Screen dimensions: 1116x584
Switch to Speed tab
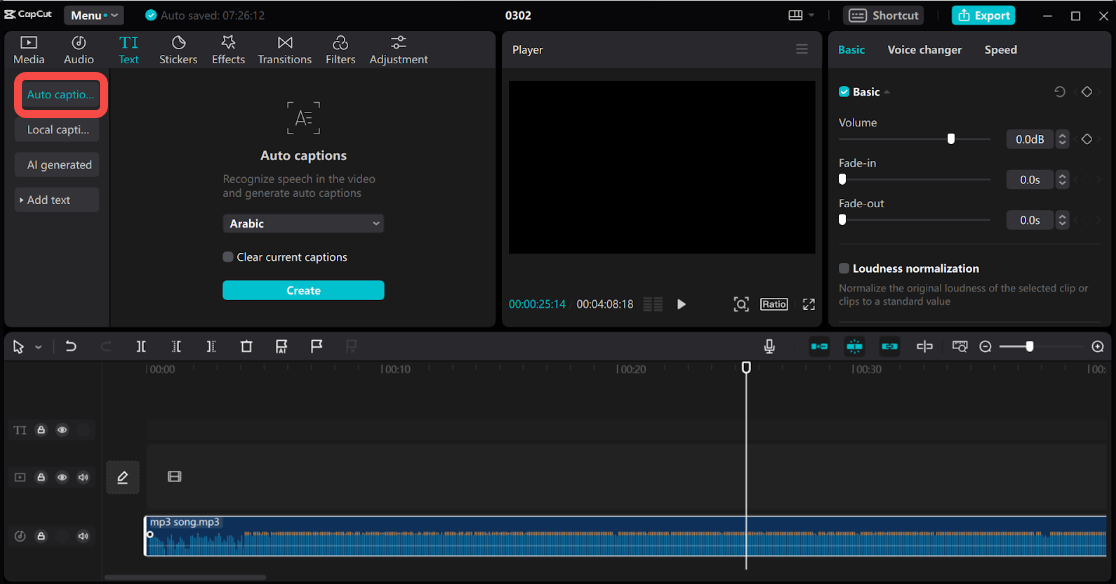pyautogui.click(x=1001, y=50)
